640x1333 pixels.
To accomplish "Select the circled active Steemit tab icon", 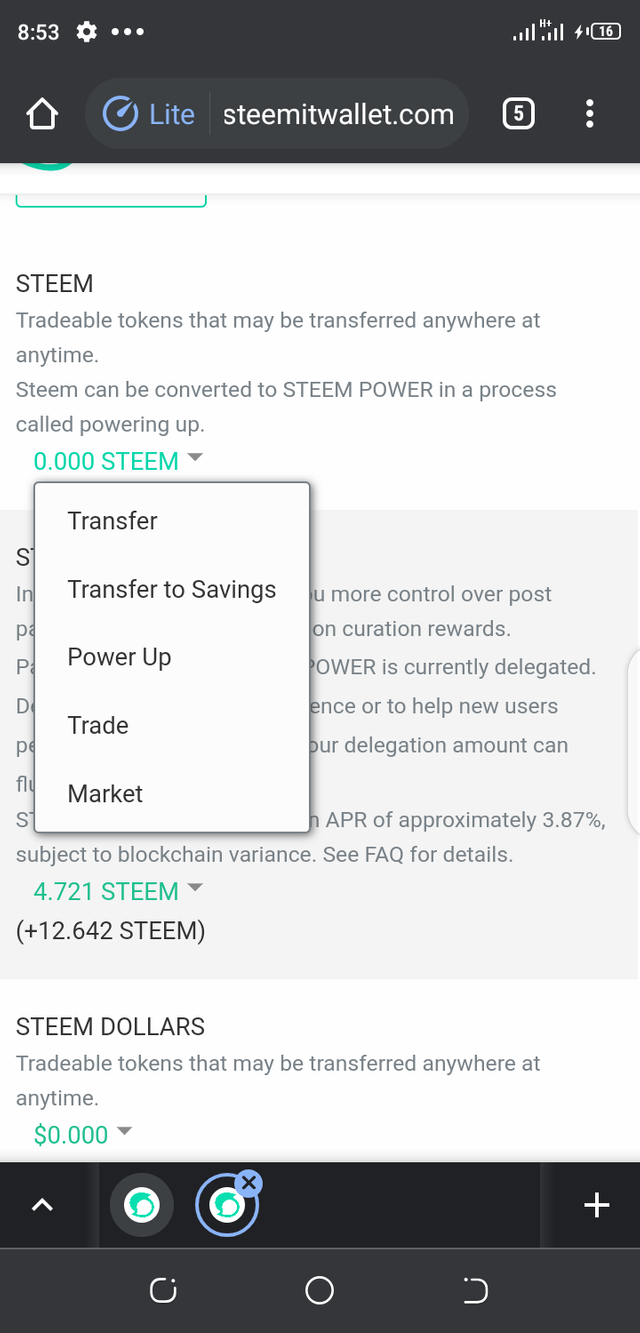I will 226,1207.
